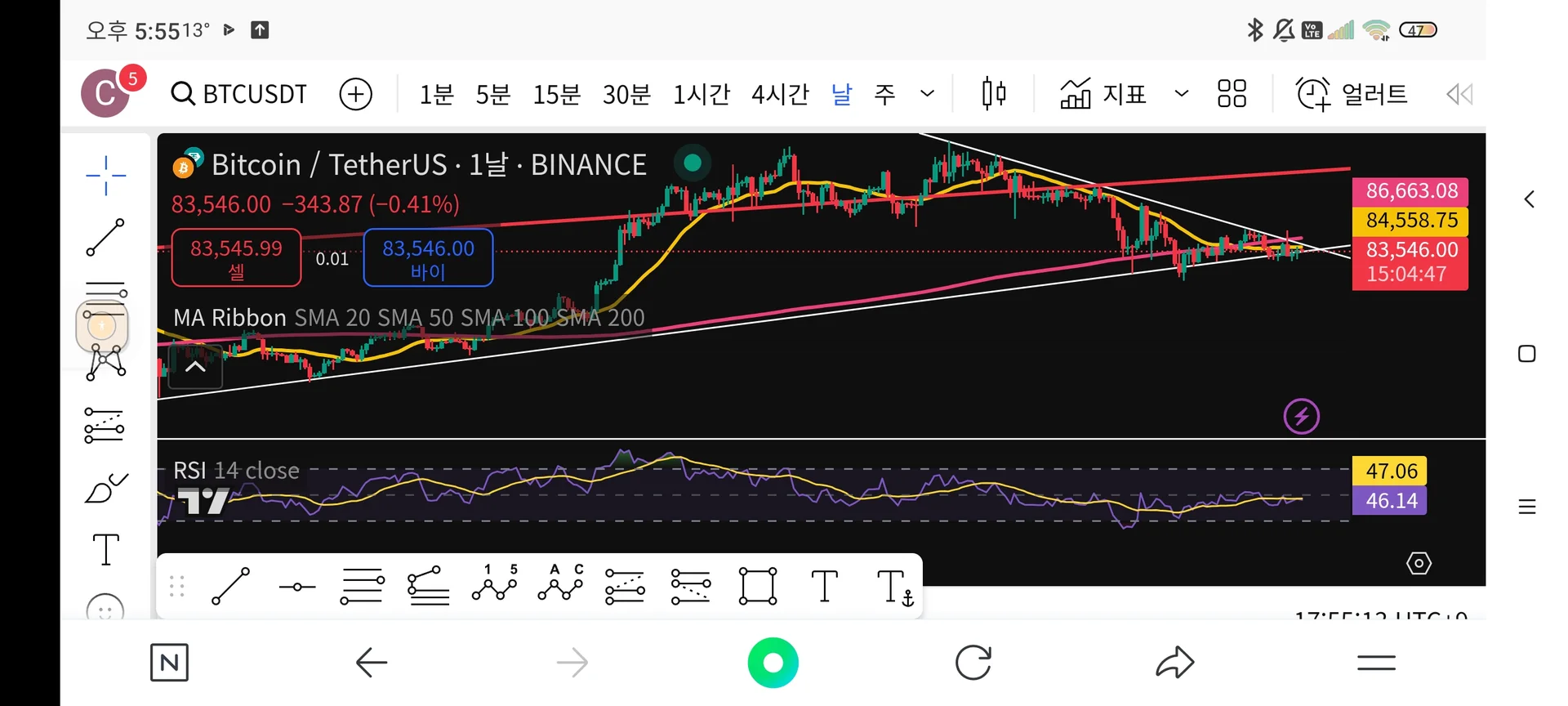The width and height of the screenshot is (1568, 706).
Task: Collapse the chart legend with up chevron
Action: 195,367
